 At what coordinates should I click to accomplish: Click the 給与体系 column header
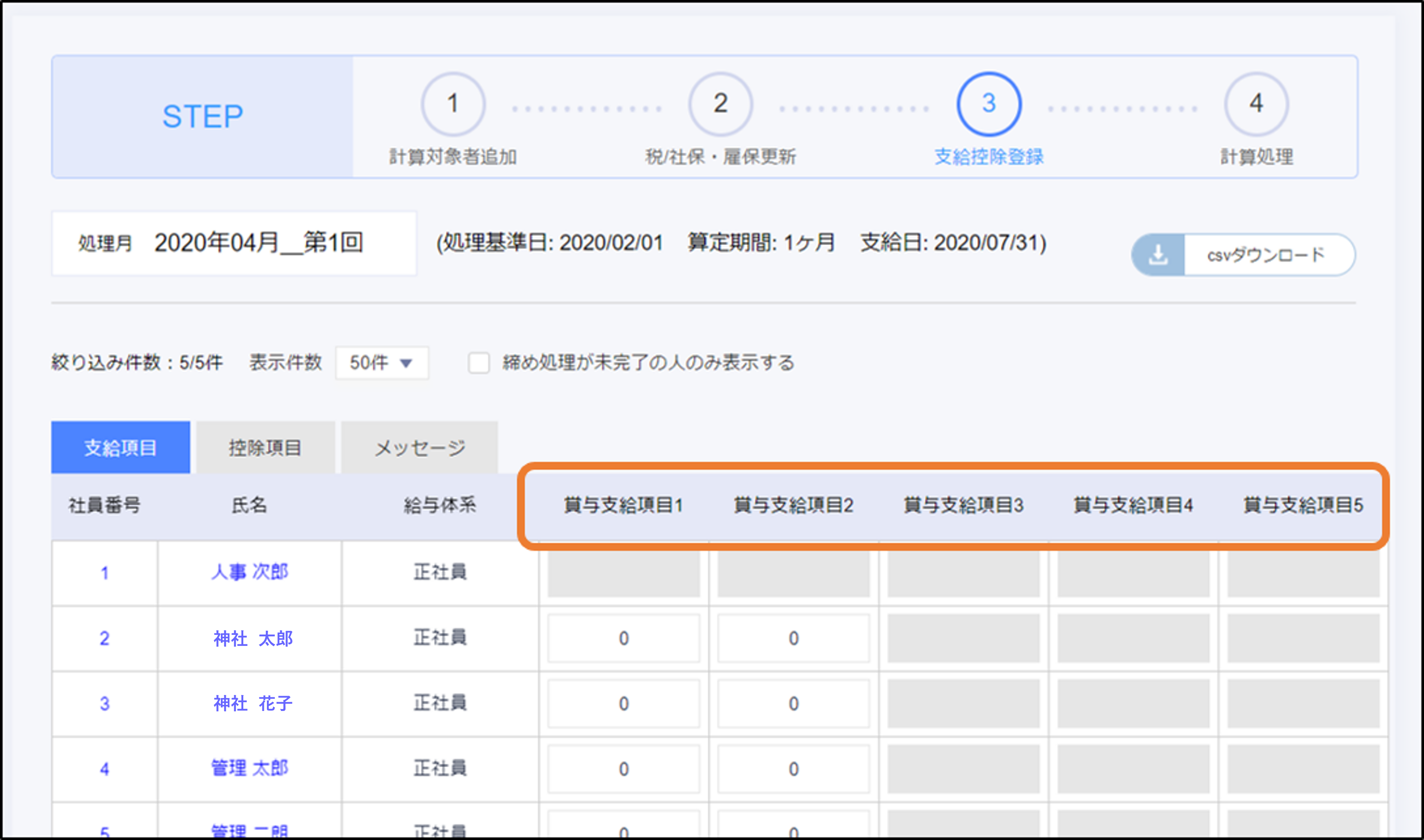click(439, 505)
